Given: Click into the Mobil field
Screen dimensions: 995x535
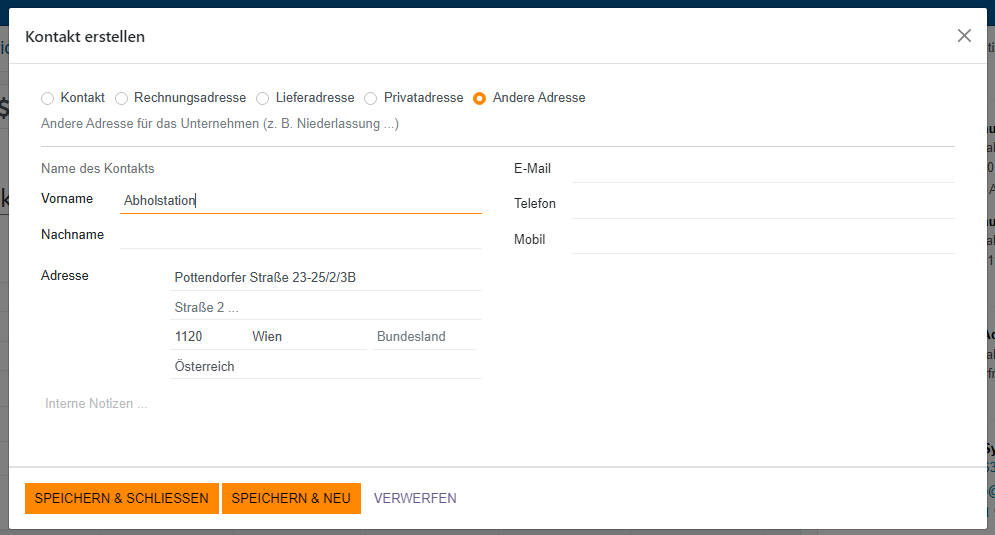Looking at the screenshot, I should tap(762, 240).
